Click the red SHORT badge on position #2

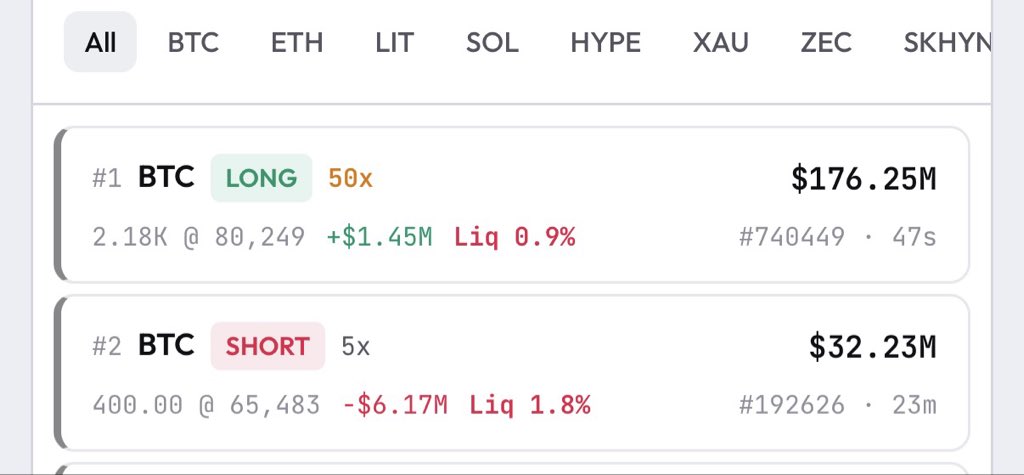pos(268,346)
